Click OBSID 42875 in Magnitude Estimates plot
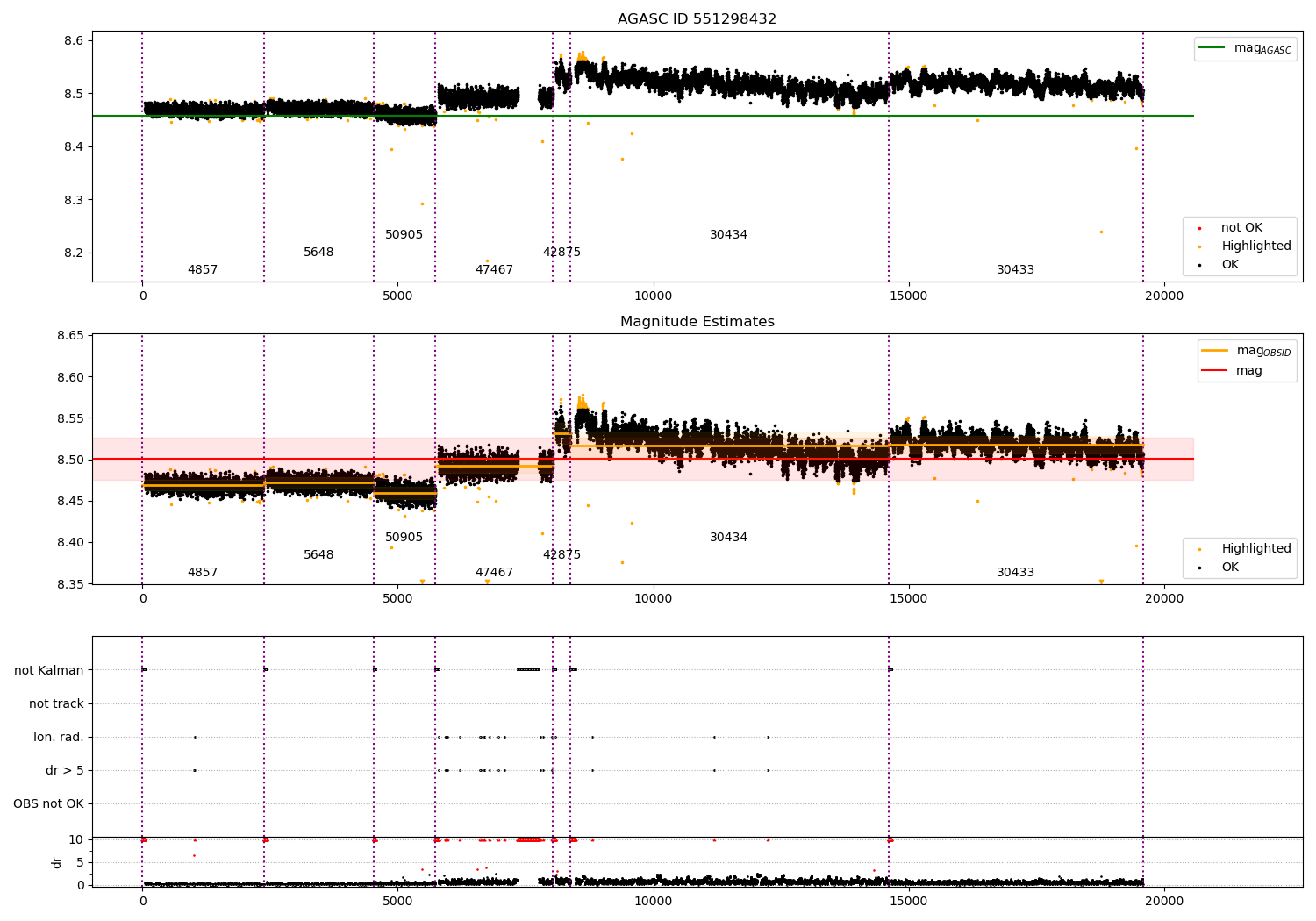This screenshot has height=921, width=1316. pyautogui.click(x=561, y=555)
